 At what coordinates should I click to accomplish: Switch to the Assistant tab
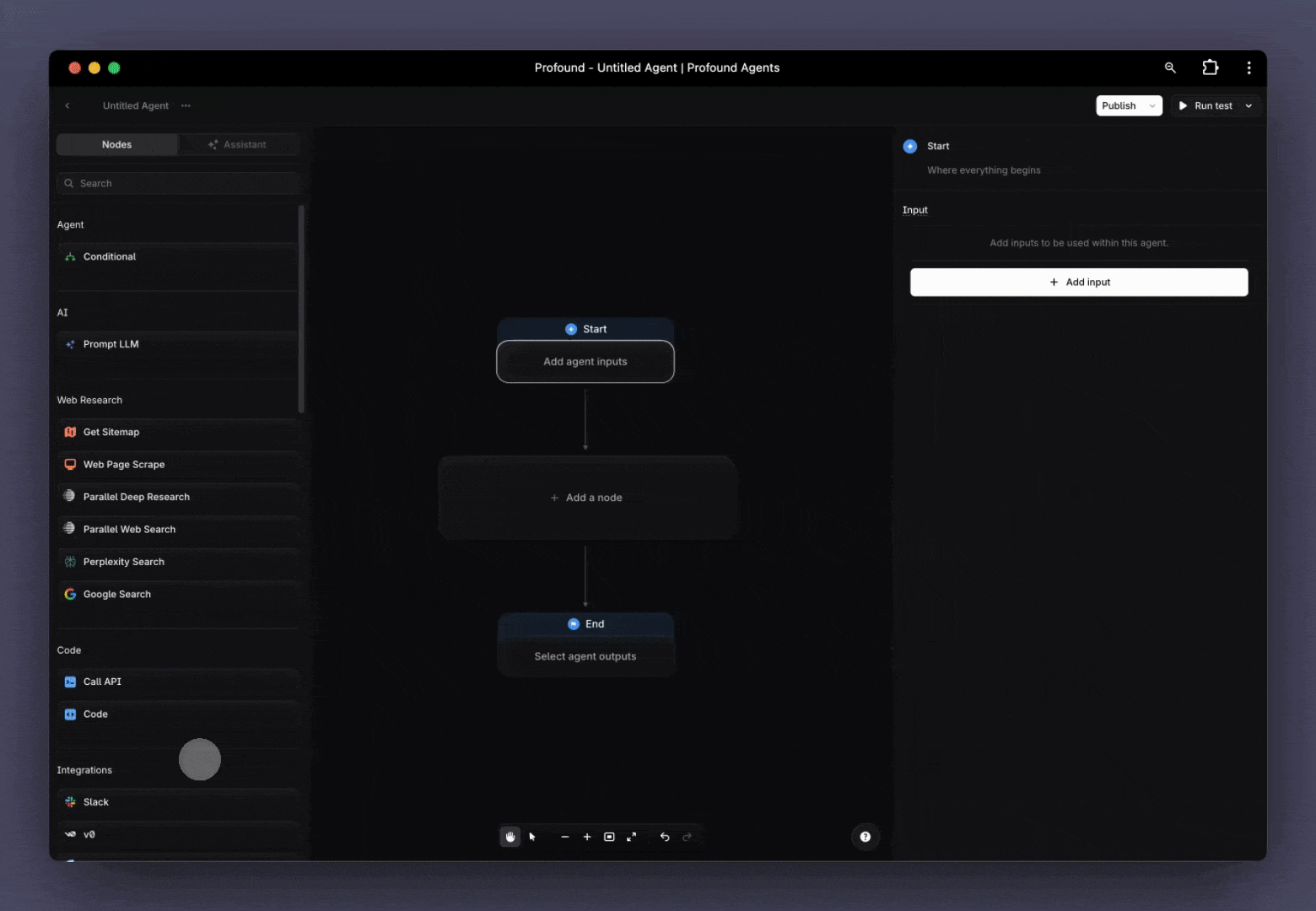(x=238, y=144)
